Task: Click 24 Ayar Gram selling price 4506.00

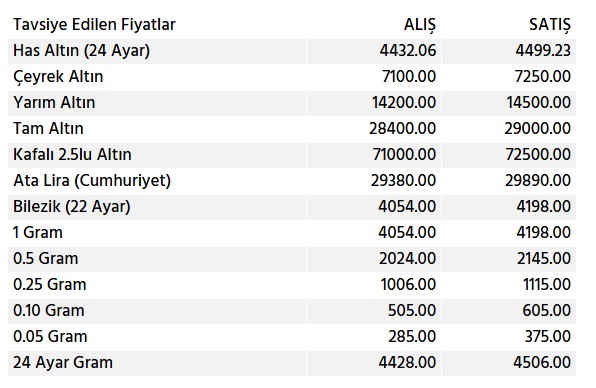Action: (x=542, y=363)
